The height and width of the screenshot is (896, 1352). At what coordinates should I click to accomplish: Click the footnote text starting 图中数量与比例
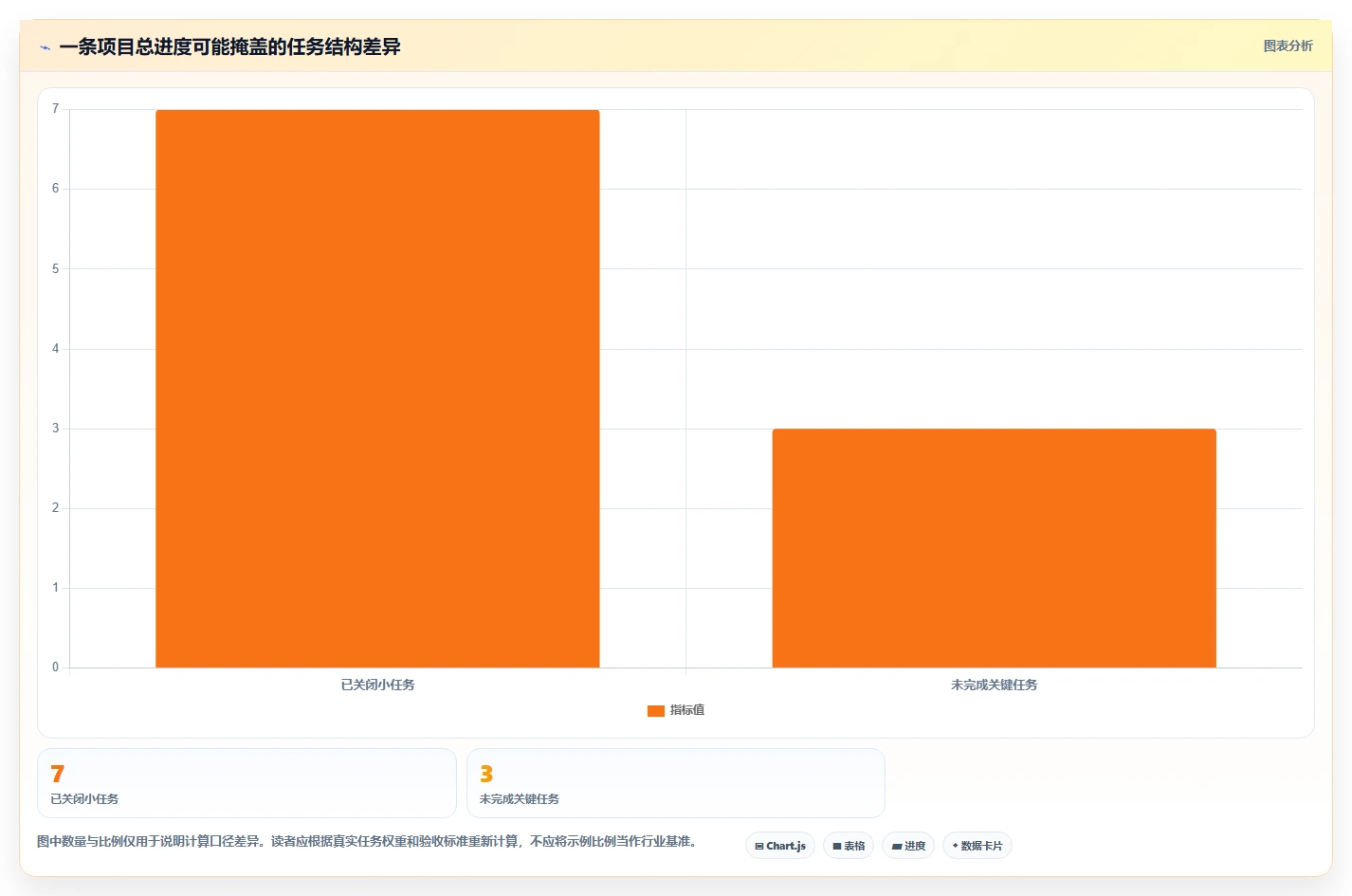[367, 841]
